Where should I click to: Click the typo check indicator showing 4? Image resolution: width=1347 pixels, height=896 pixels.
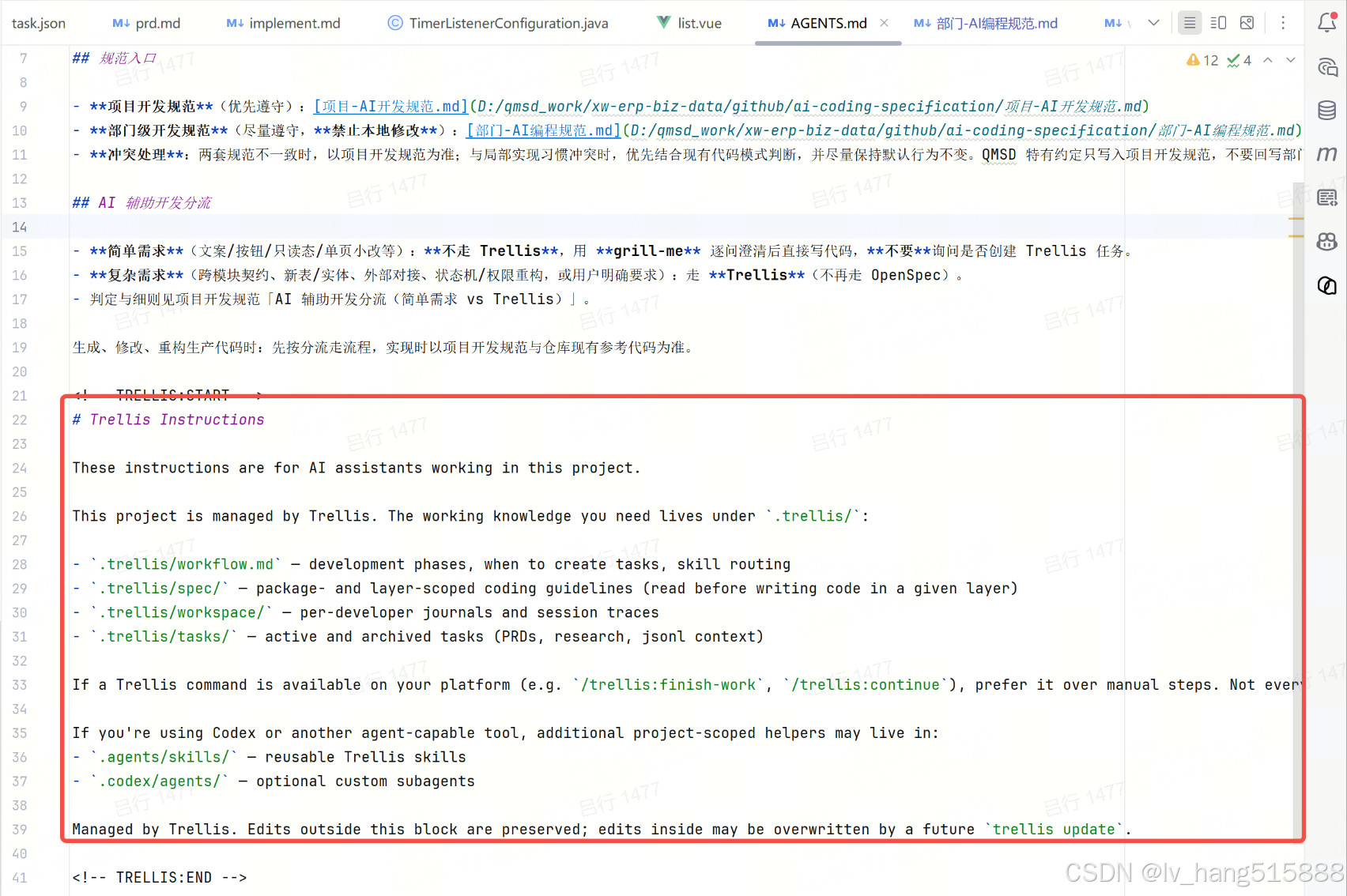[x=1239, y=60]
